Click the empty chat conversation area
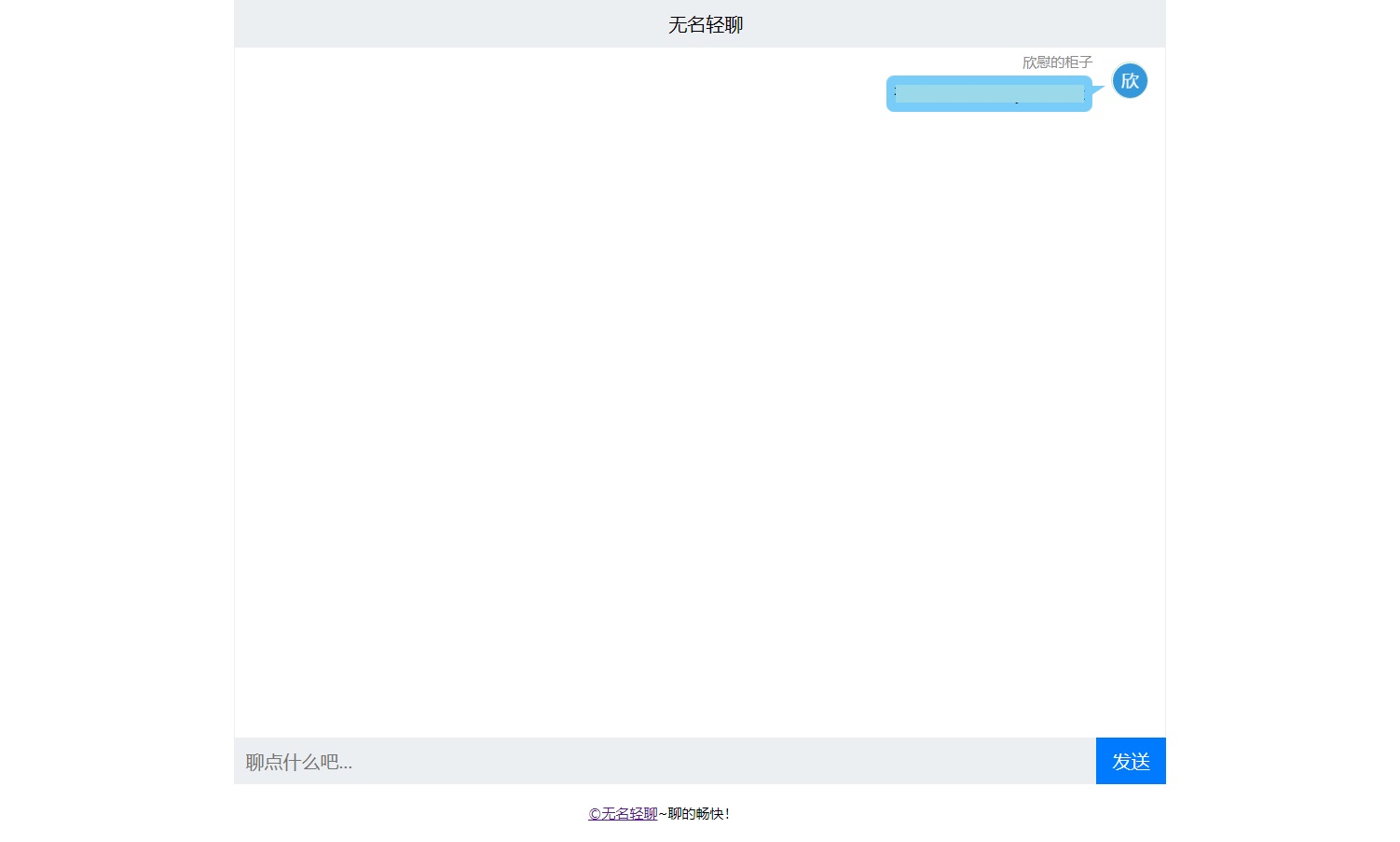Image resolution: width=1400 pixels, height=842 pixels. click(652, 420)
